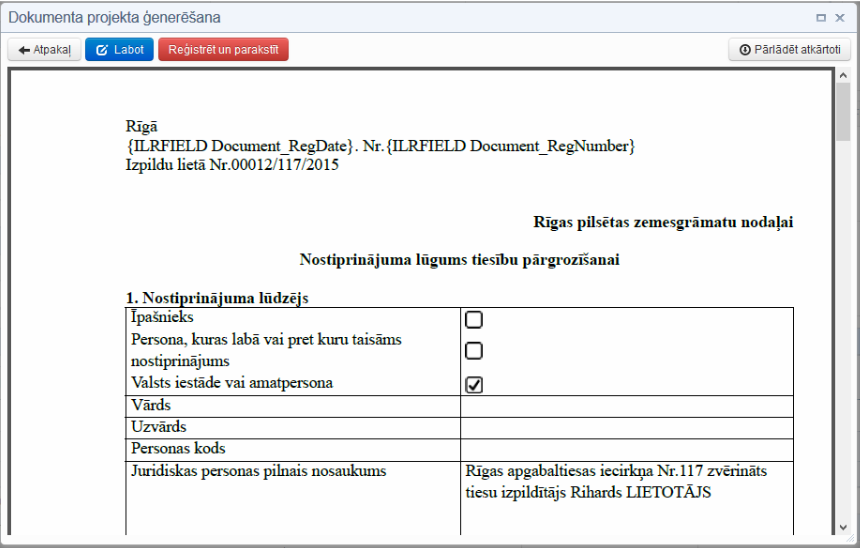Click the Pārlādēt atkārtoti reload button
This screenshot has height=548, width=860.
(789, 49)
